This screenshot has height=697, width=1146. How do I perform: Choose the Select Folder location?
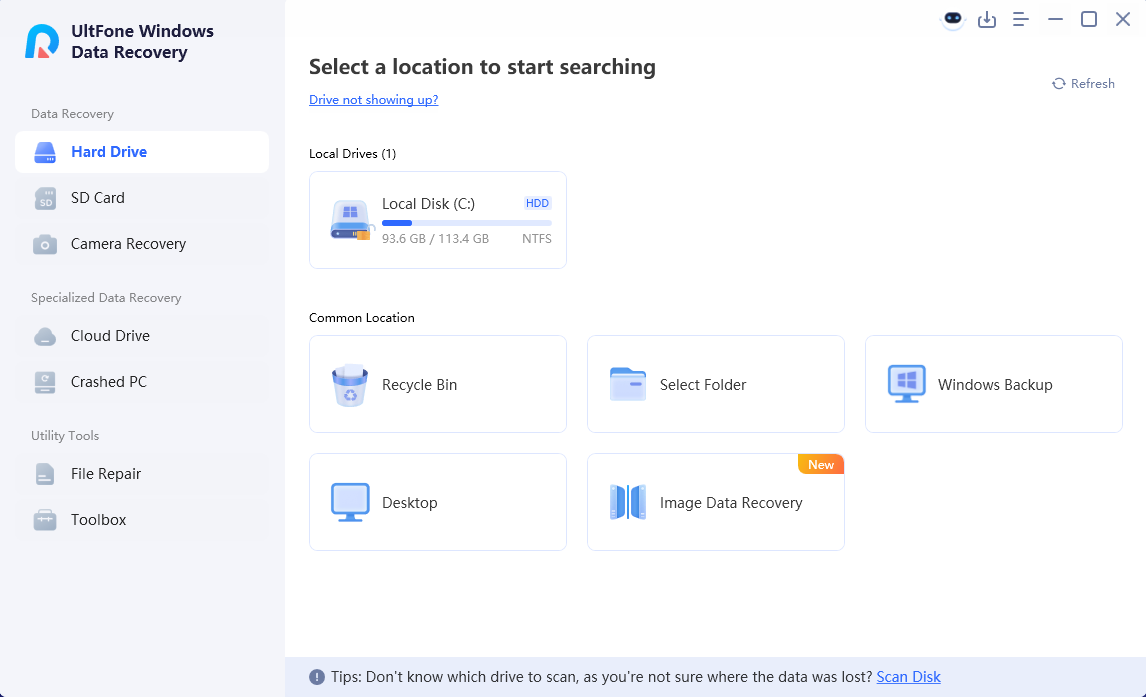click(715, 385)
